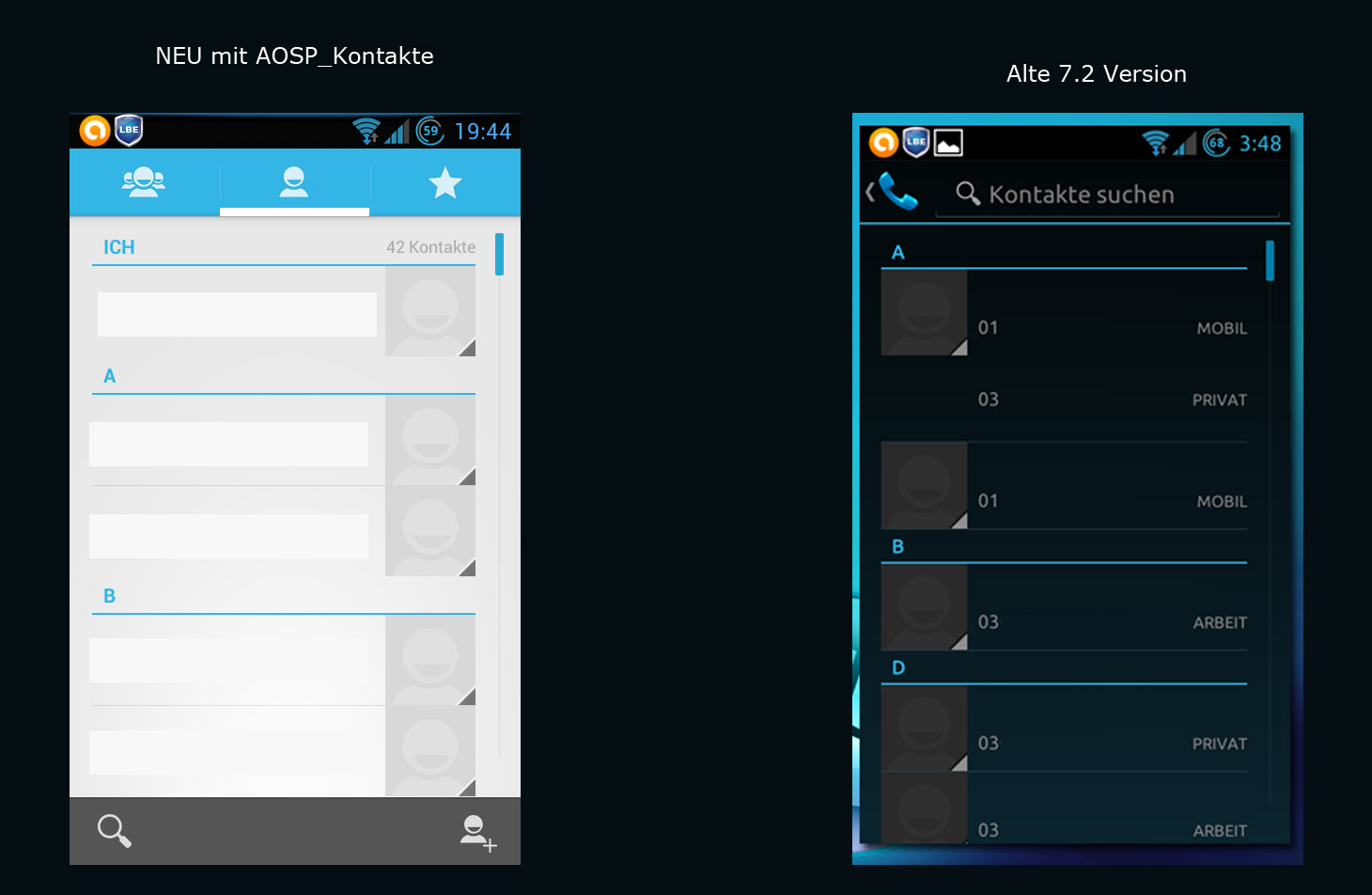The height and width of the screenshot is (895, 1372).
Task: Tap the blue scrollbar handle in the dark contact list
Action: (1270, 261)
